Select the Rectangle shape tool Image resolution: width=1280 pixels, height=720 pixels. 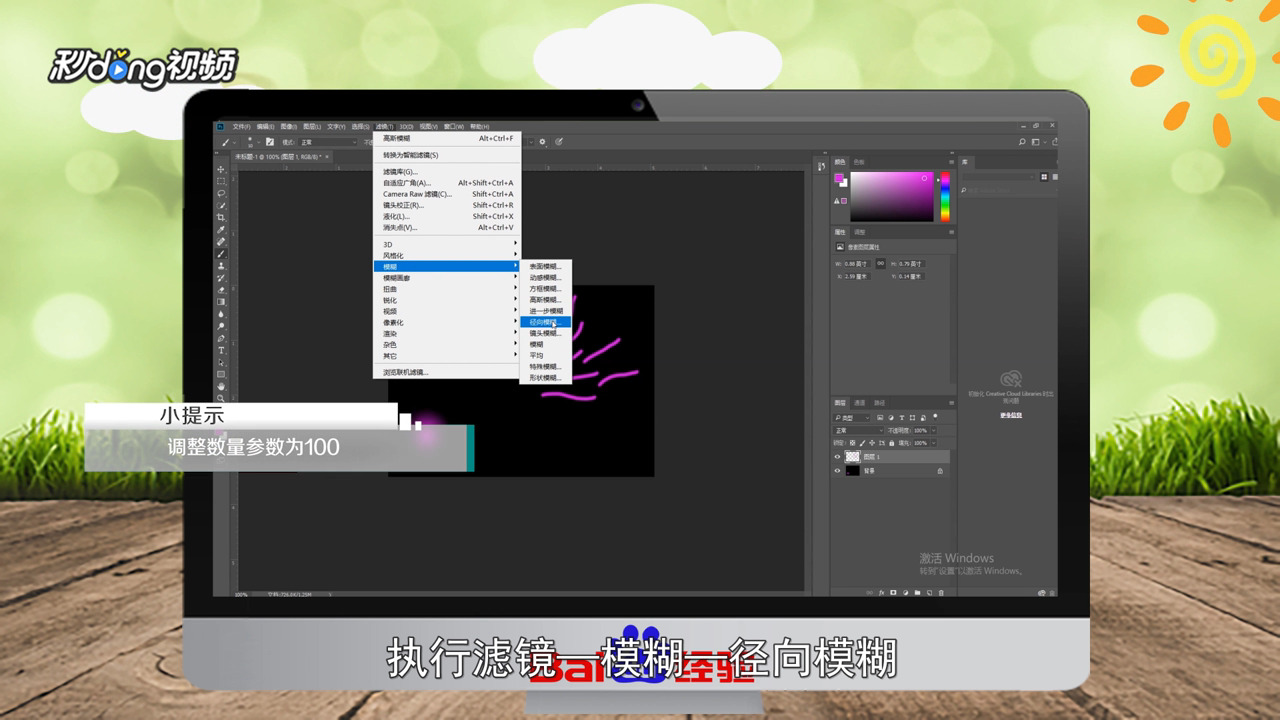pyautogui.click(x=221, y=374)
